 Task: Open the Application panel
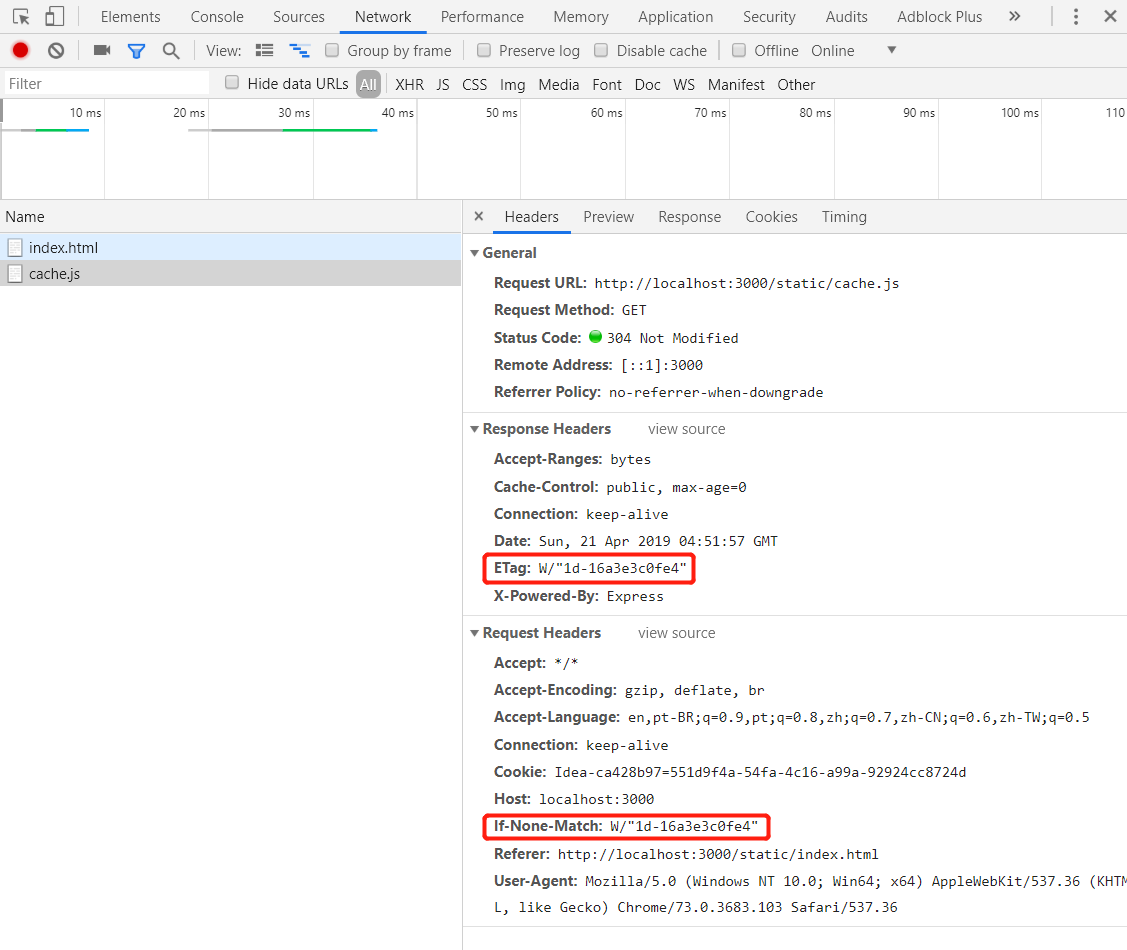pos(676,17)
